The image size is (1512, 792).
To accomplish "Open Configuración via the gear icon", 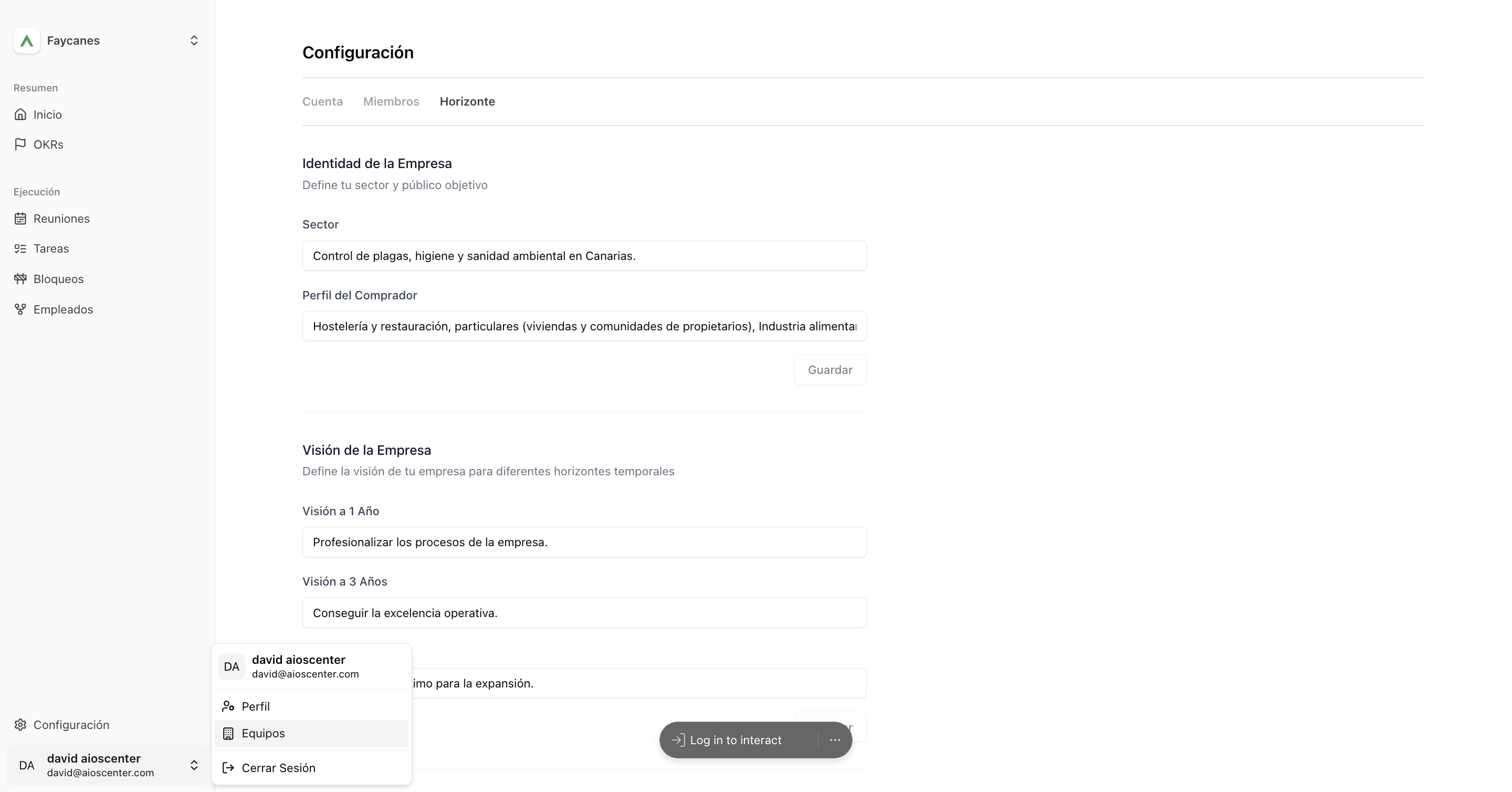I will [20, 724].
